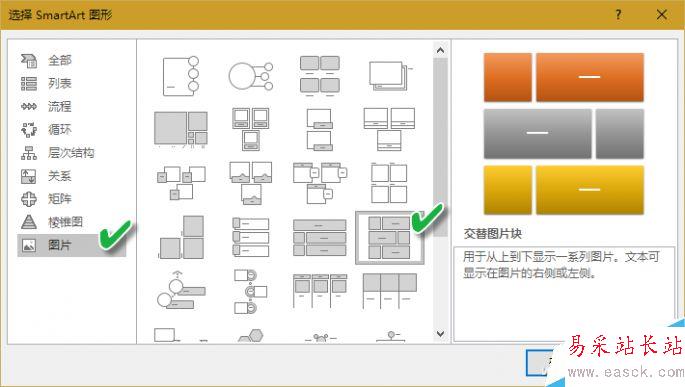The image size is (685, 387).
Task: Select the 交替图片块 alternating picture blocks layout
Action: click(x=390, y=238)
